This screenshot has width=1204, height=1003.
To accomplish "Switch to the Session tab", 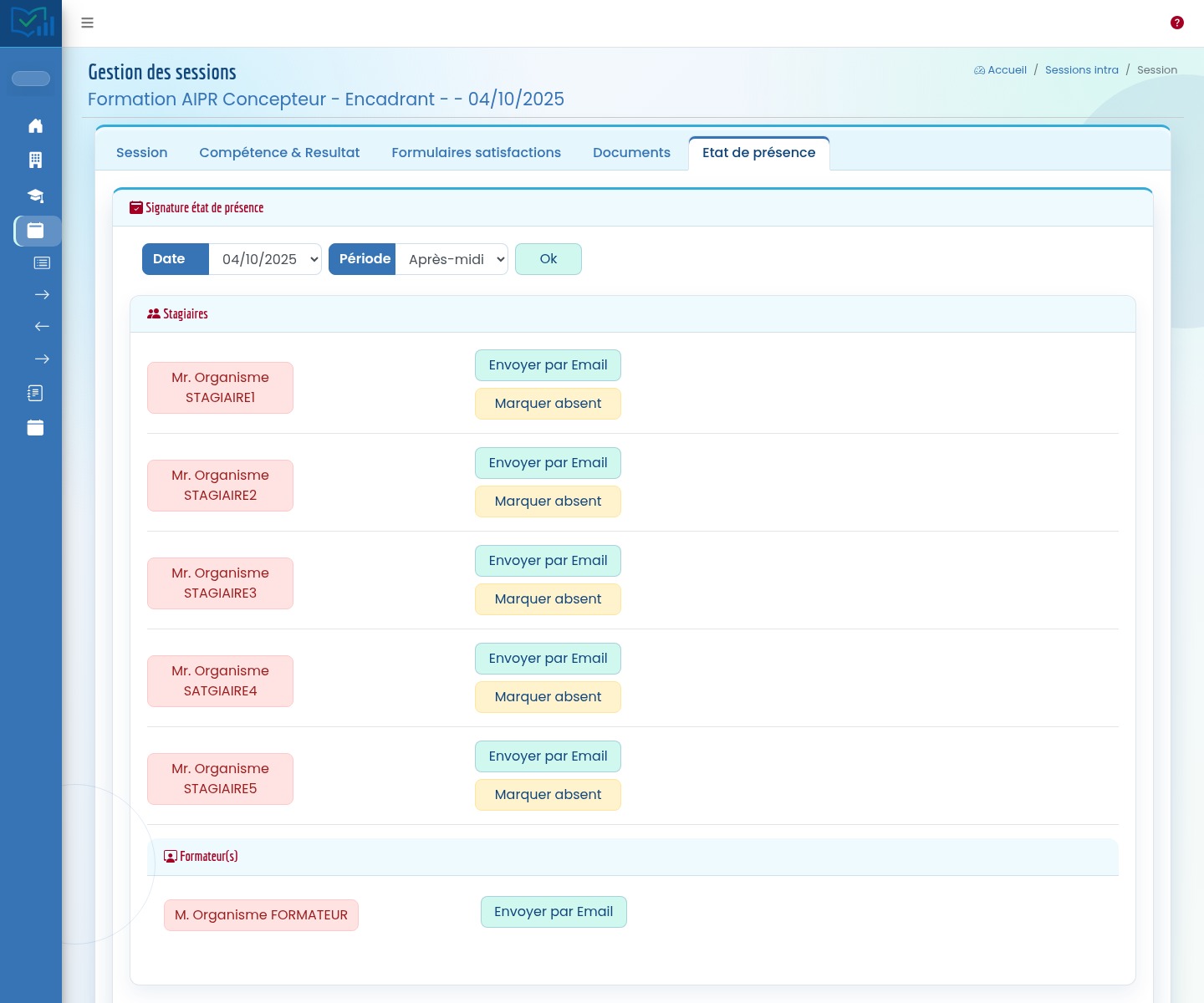I will tap(142, 152).
